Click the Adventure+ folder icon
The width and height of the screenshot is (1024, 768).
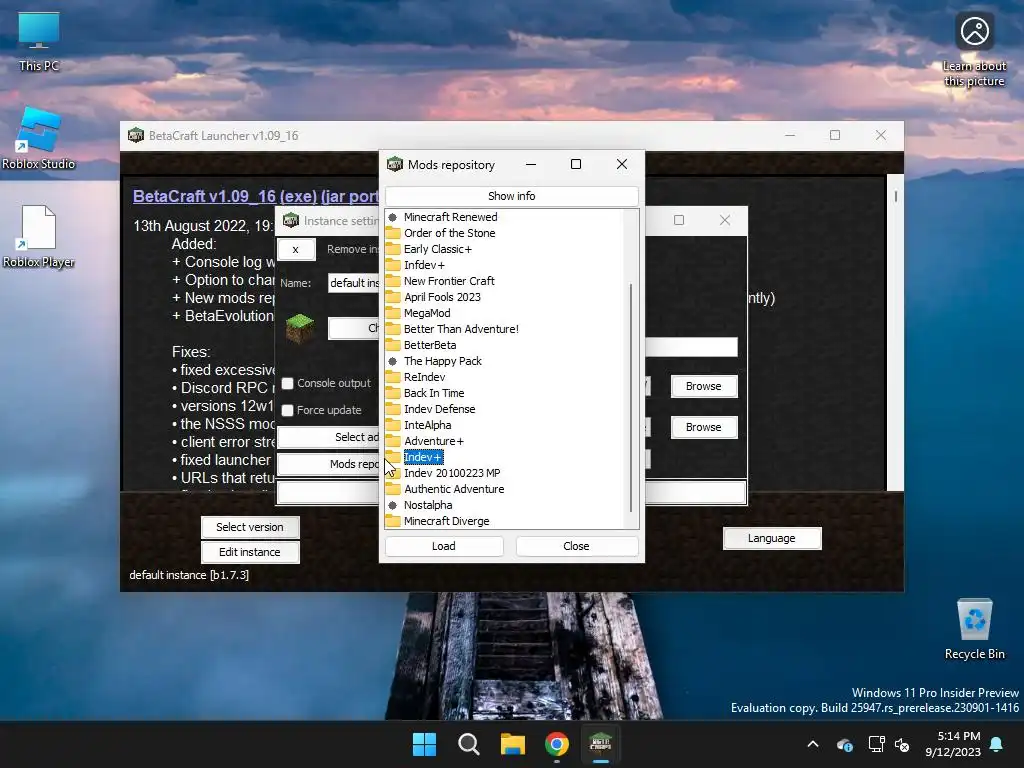point(392,441)
